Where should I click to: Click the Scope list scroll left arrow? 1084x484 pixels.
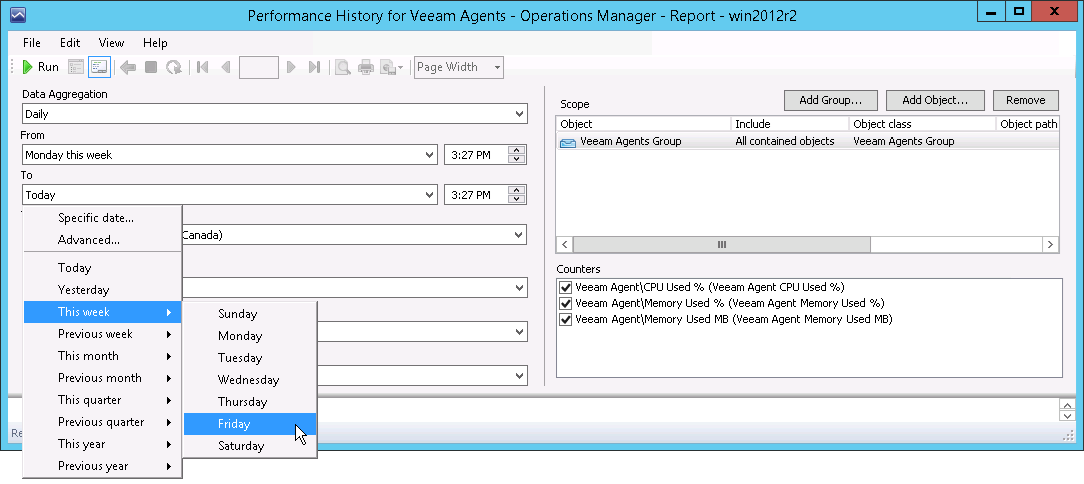point(565,245)
